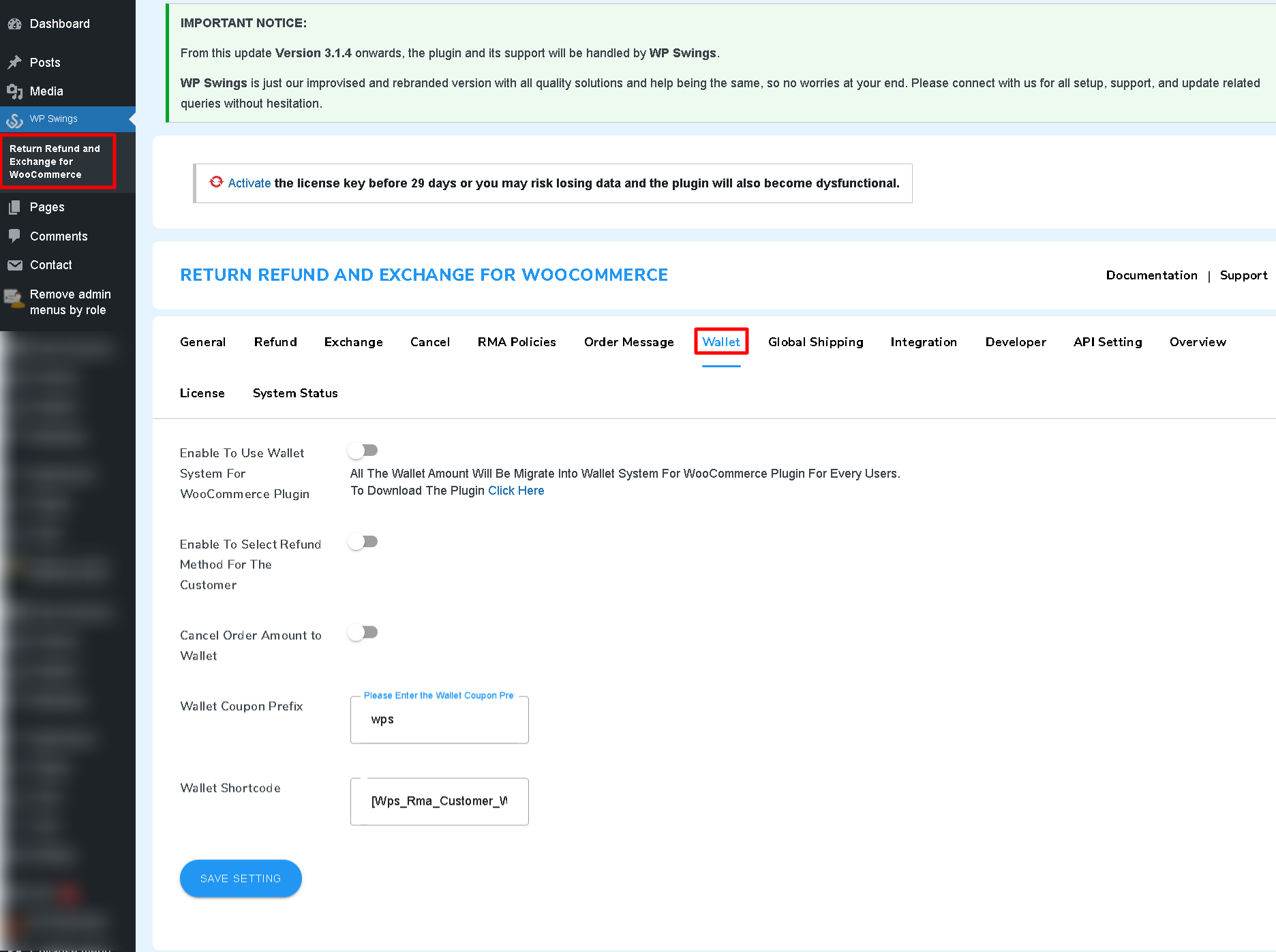Image resolution: width=1276 pixels, height=952 pixels.
Task: Select WP Swings menu item
Action: [x=67, y=119]
